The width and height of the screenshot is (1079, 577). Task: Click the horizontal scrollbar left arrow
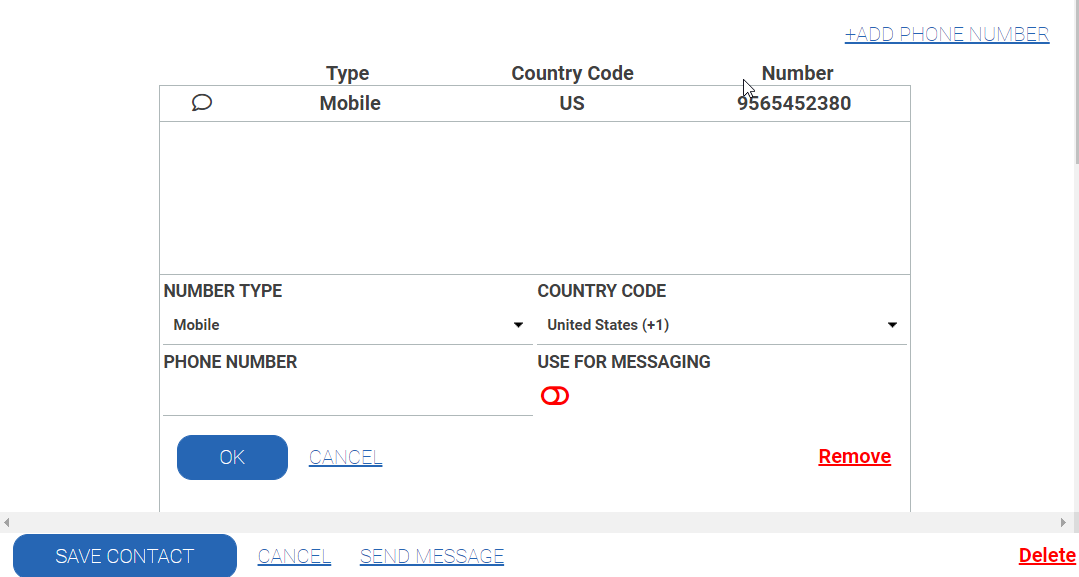(7, 522)
